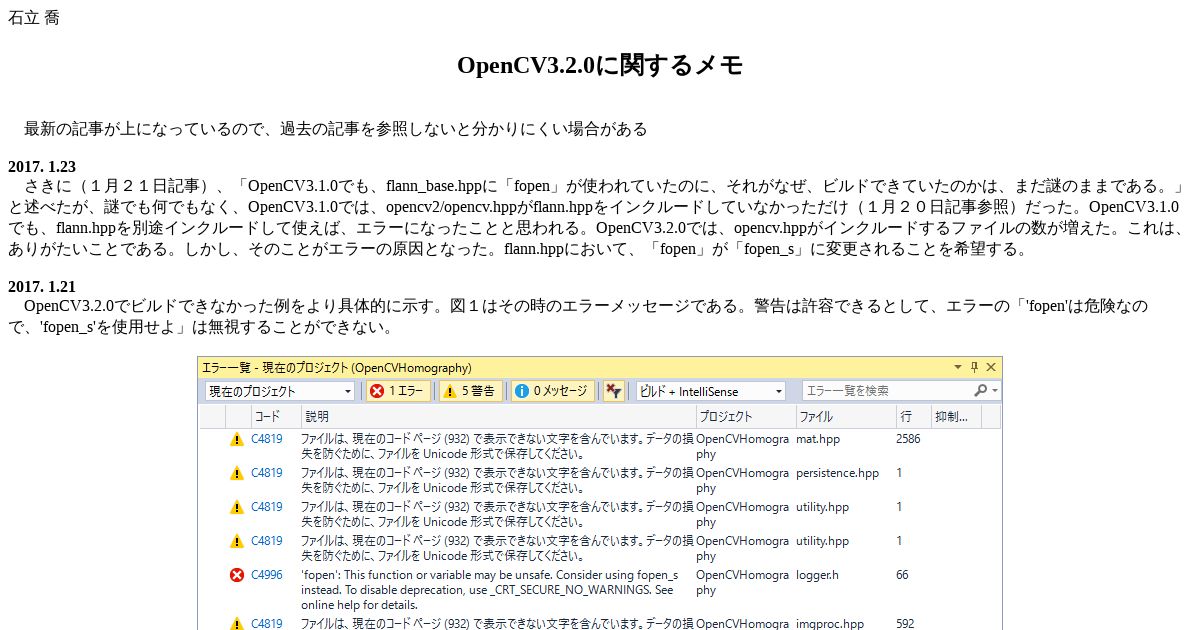The image size is (1200, 630).
Task: Select the persistence.hpp file cell
Action: coord(837,473)
